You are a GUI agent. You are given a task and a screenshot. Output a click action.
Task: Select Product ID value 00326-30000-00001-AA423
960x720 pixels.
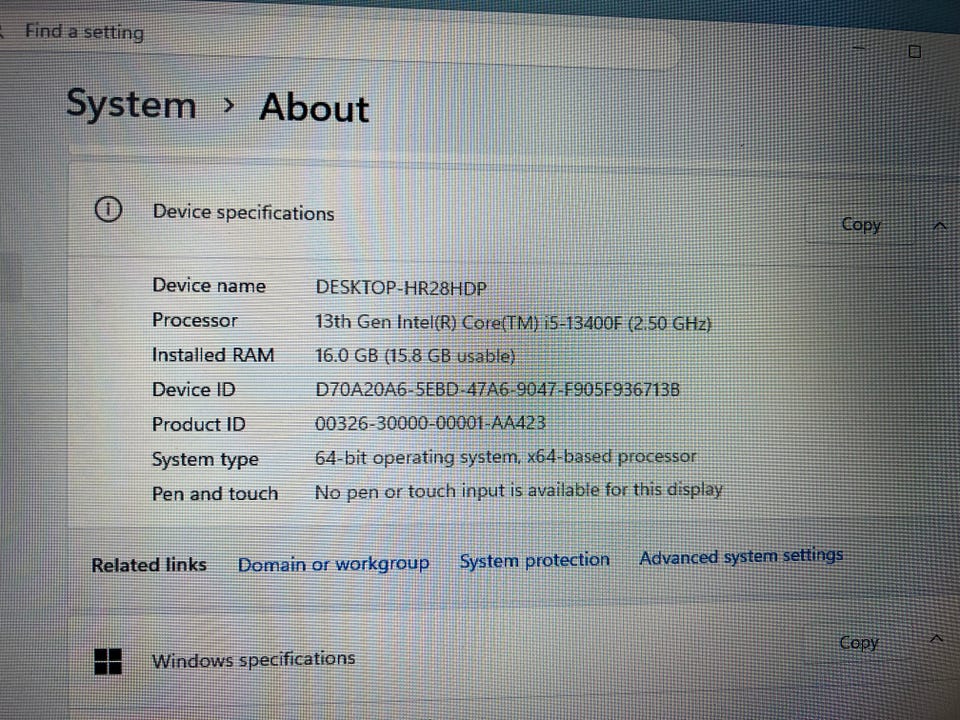[x=430, y=423]
